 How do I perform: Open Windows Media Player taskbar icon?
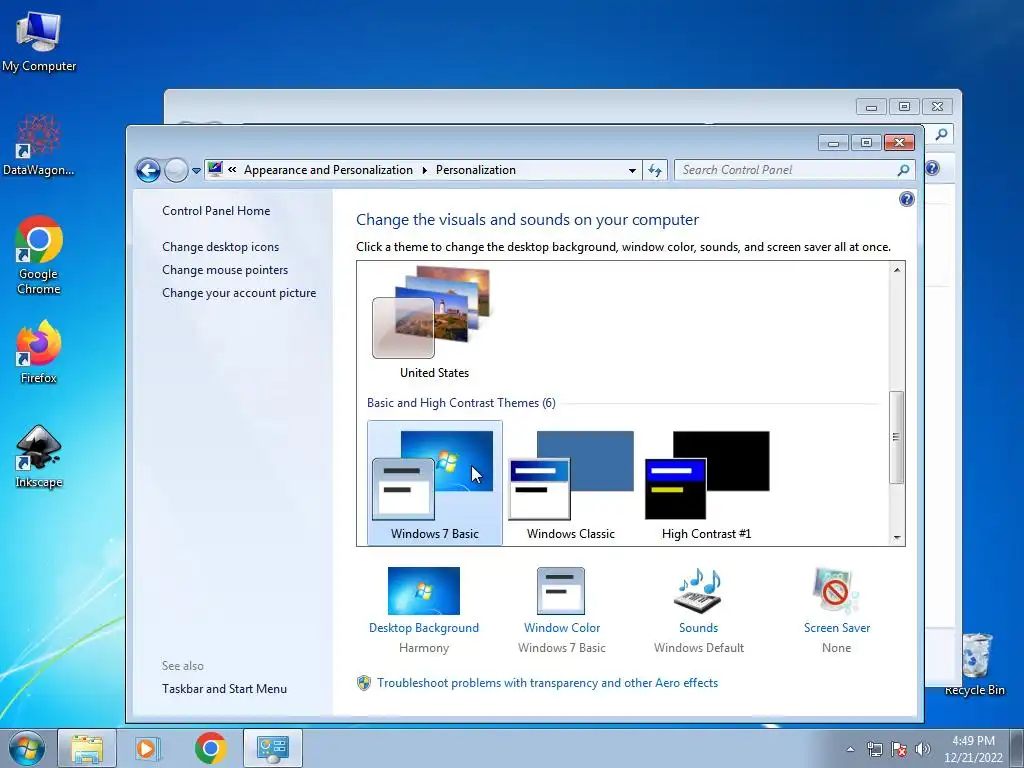pos(147,748)
